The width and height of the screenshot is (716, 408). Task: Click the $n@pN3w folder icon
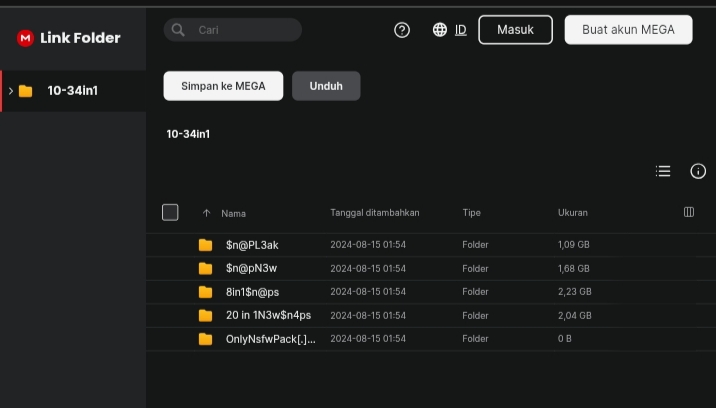(205, 269)
